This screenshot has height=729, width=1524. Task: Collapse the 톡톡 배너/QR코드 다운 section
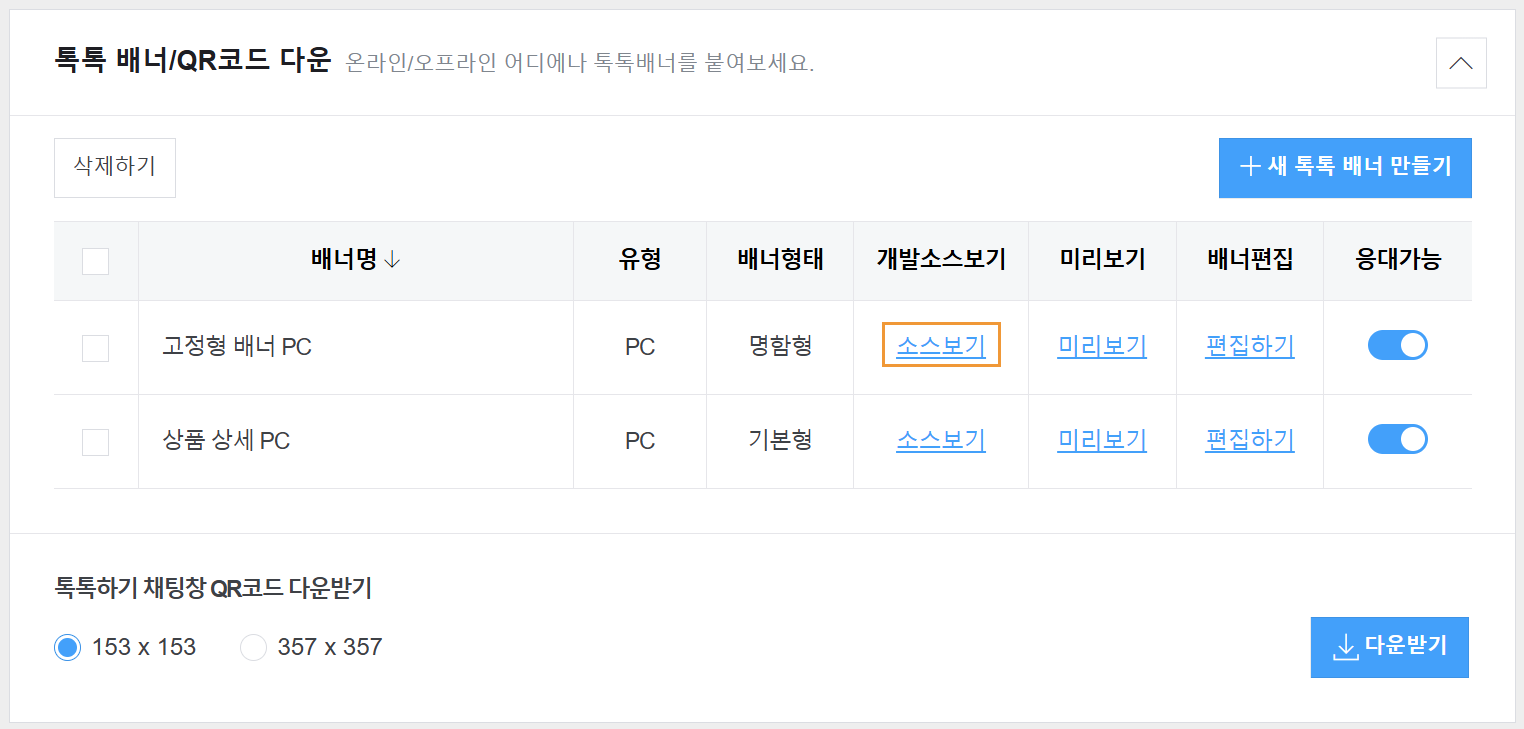tap(1460, 63)
